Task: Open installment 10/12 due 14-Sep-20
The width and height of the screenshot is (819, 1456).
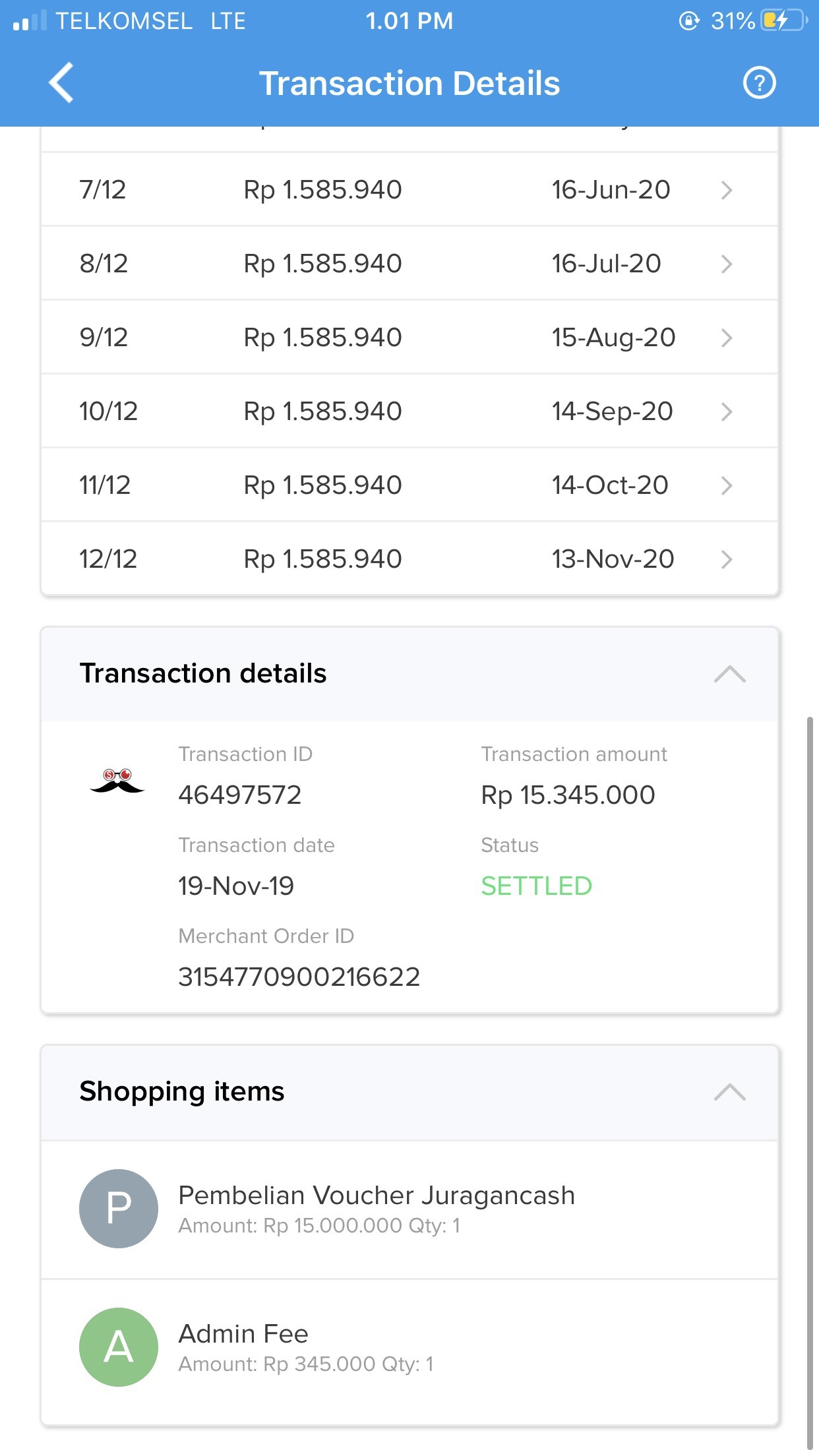Action: coord(409,411)
